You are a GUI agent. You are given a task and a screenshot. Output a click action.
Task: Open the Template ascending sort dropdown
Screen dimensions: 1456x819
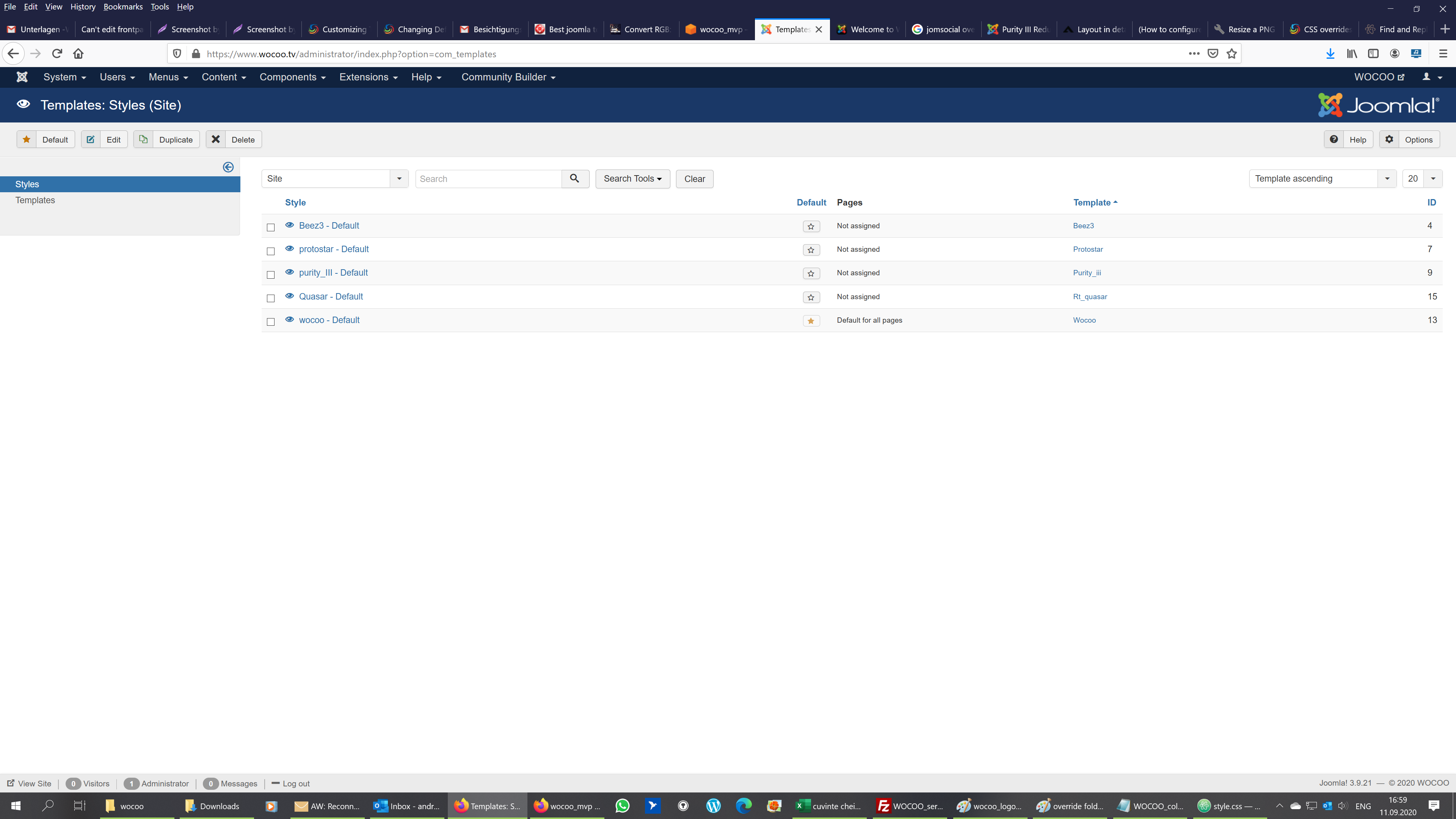(x=1322, y=179)
